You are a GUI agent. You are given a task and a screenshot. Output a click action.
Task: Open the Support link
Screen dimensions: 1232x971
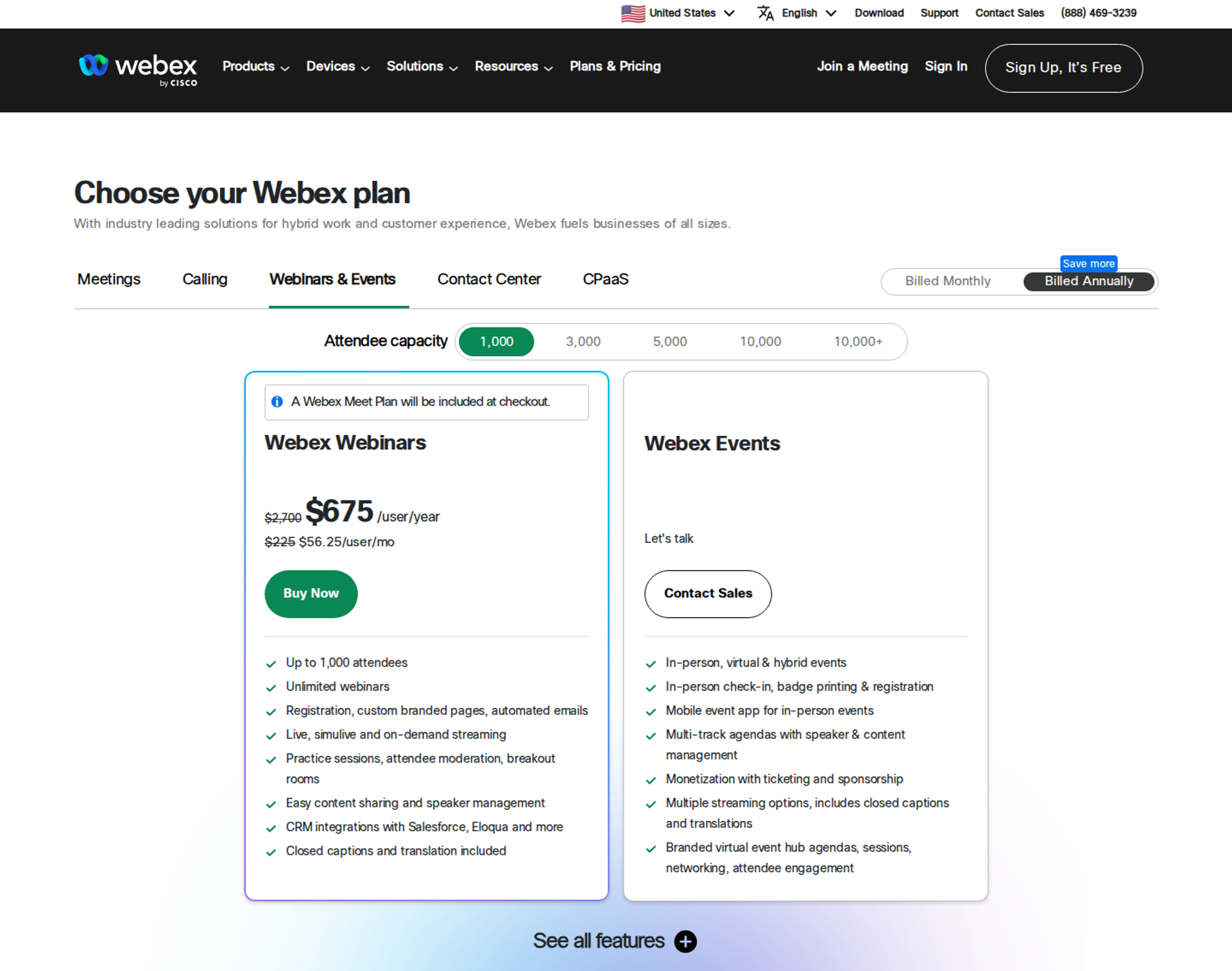(939, 13)
